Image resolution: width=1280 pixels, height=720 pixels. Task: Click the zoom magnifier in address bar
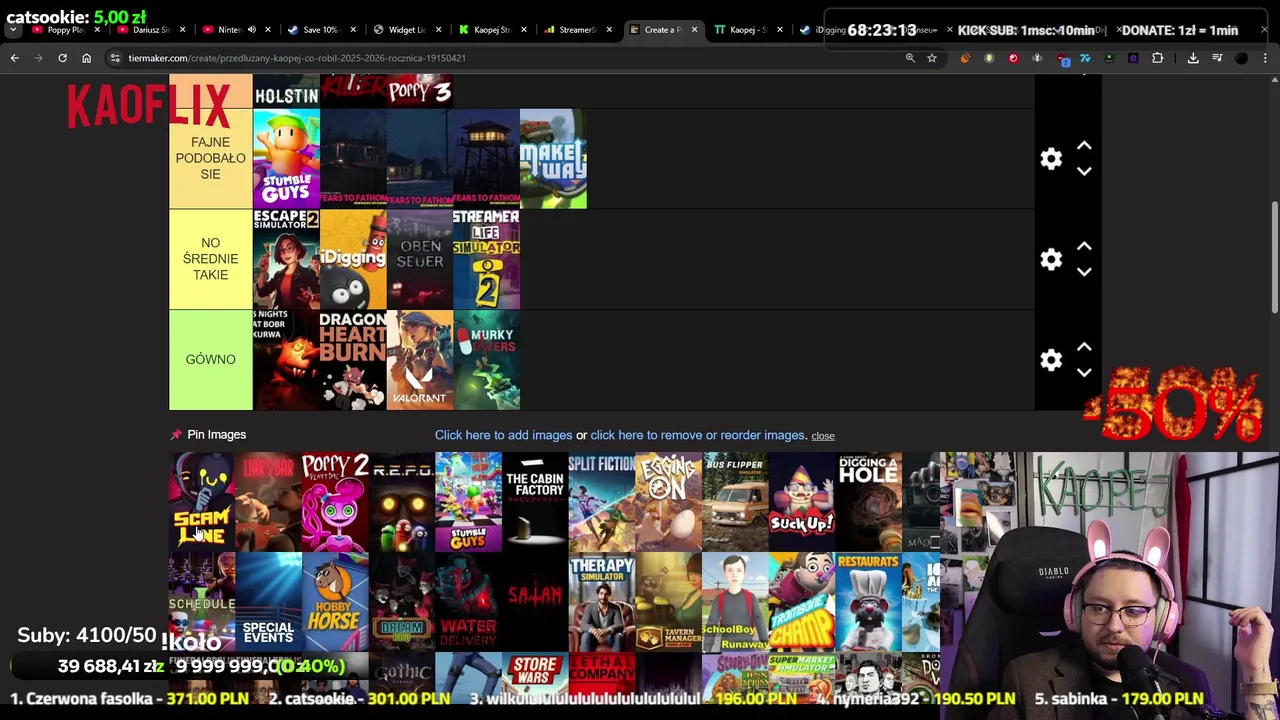910,58
